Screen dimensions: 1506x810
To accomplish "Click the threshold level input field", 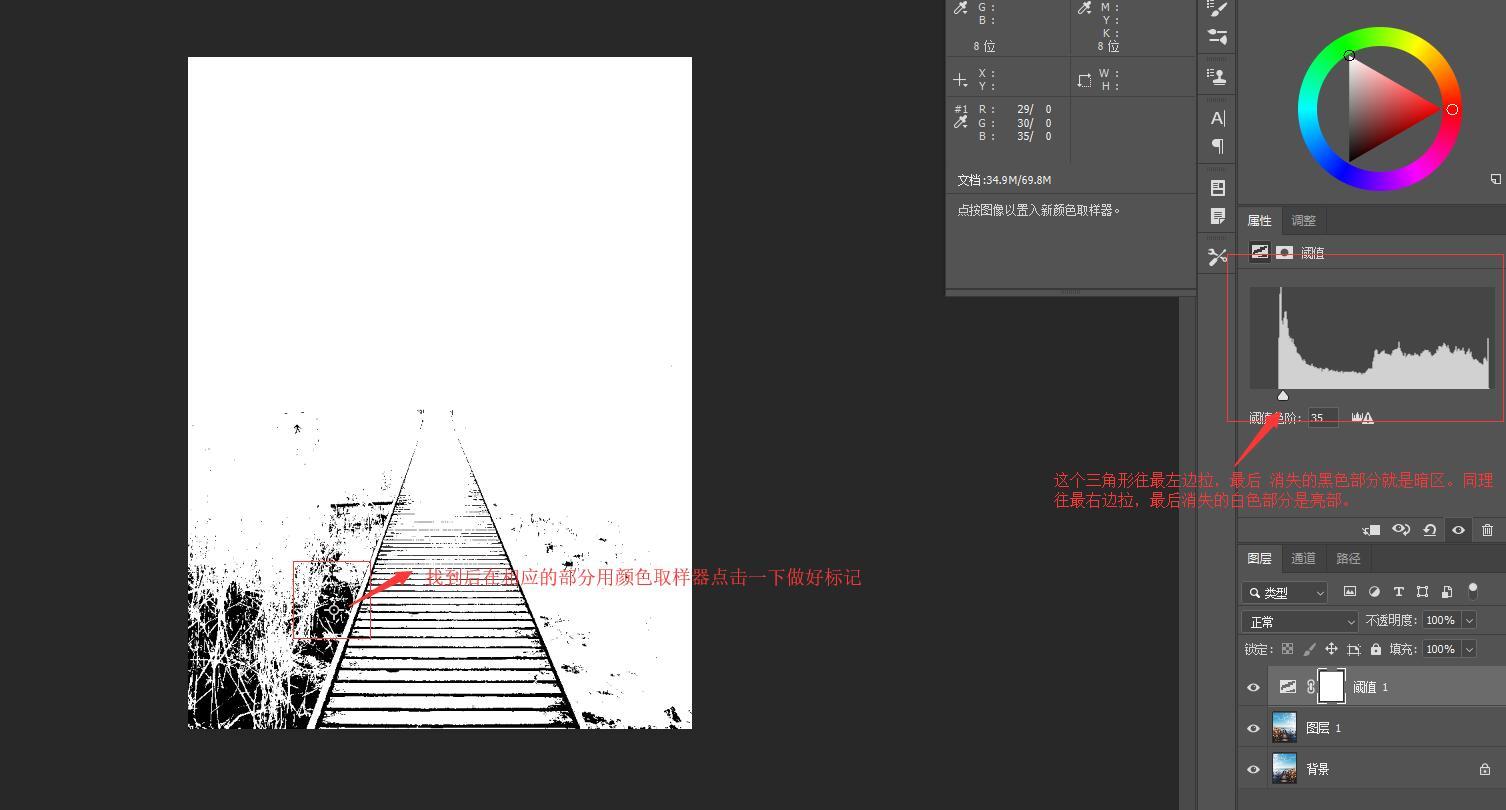I will (1324, 418).
